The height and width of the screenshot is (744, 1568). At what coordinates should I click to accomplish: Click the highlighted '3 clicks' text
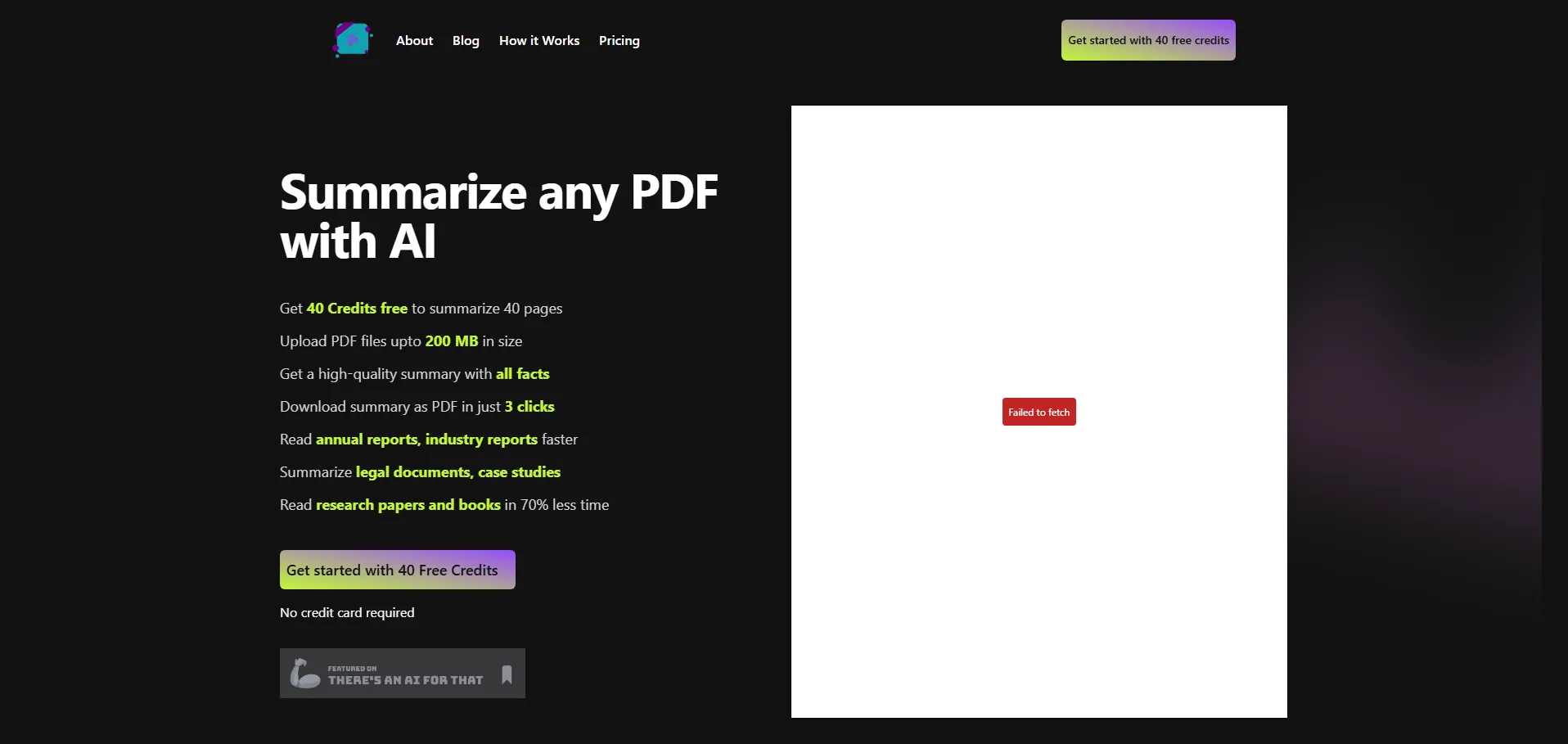529,407
